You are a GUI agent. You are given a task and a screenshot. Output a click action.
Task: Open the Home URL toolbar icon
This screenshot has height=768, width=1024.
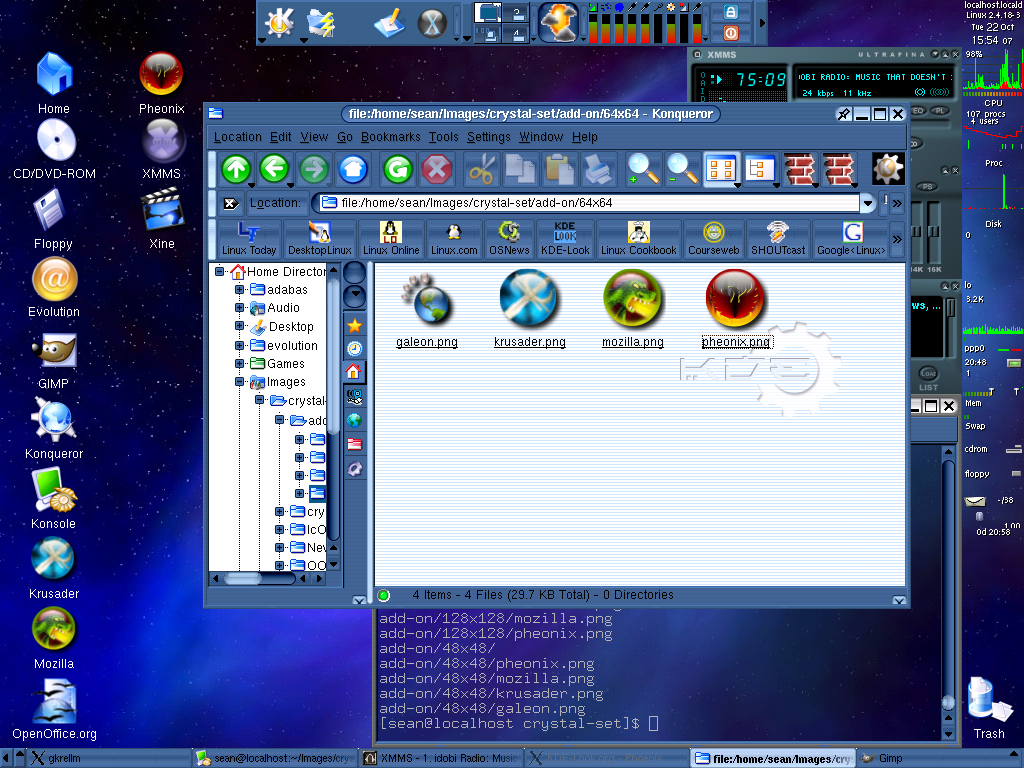(353, 170)
